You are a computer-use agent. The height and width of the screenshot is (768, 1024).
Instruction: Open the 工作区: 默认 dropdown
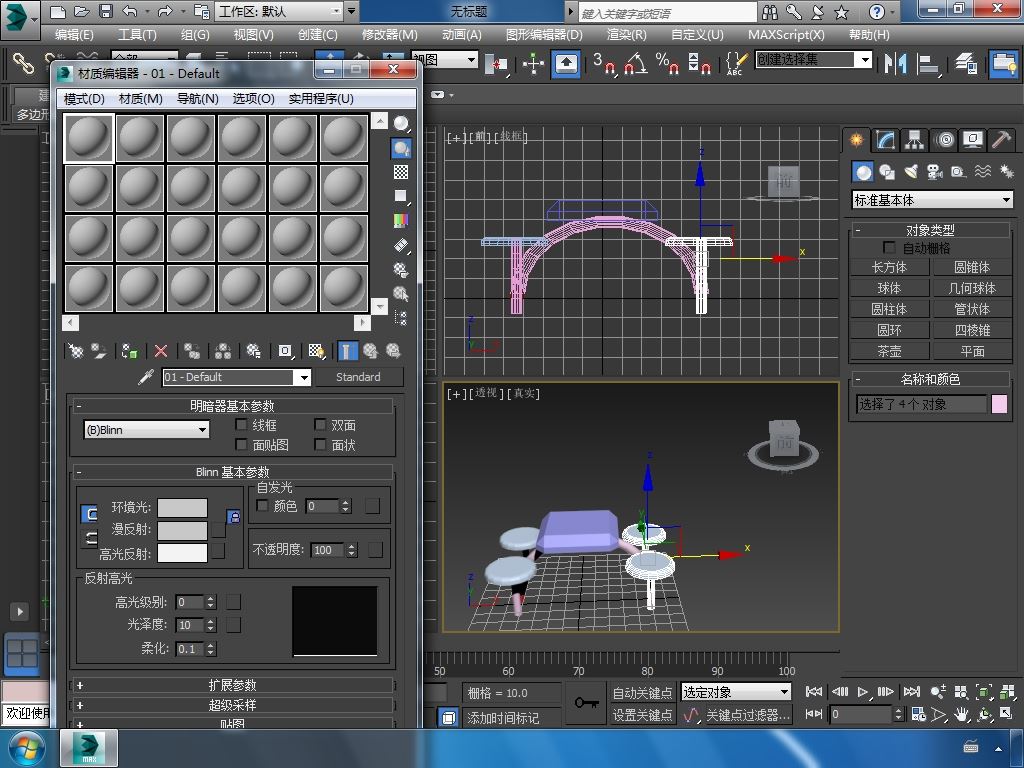[x=280, y=11]
